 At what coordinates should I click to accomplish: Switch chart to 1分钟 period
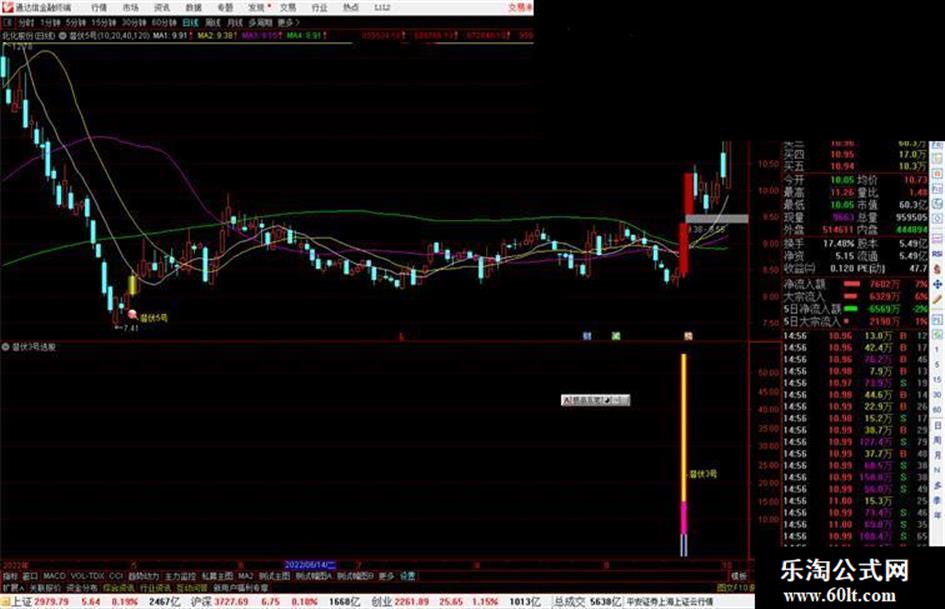51,23
